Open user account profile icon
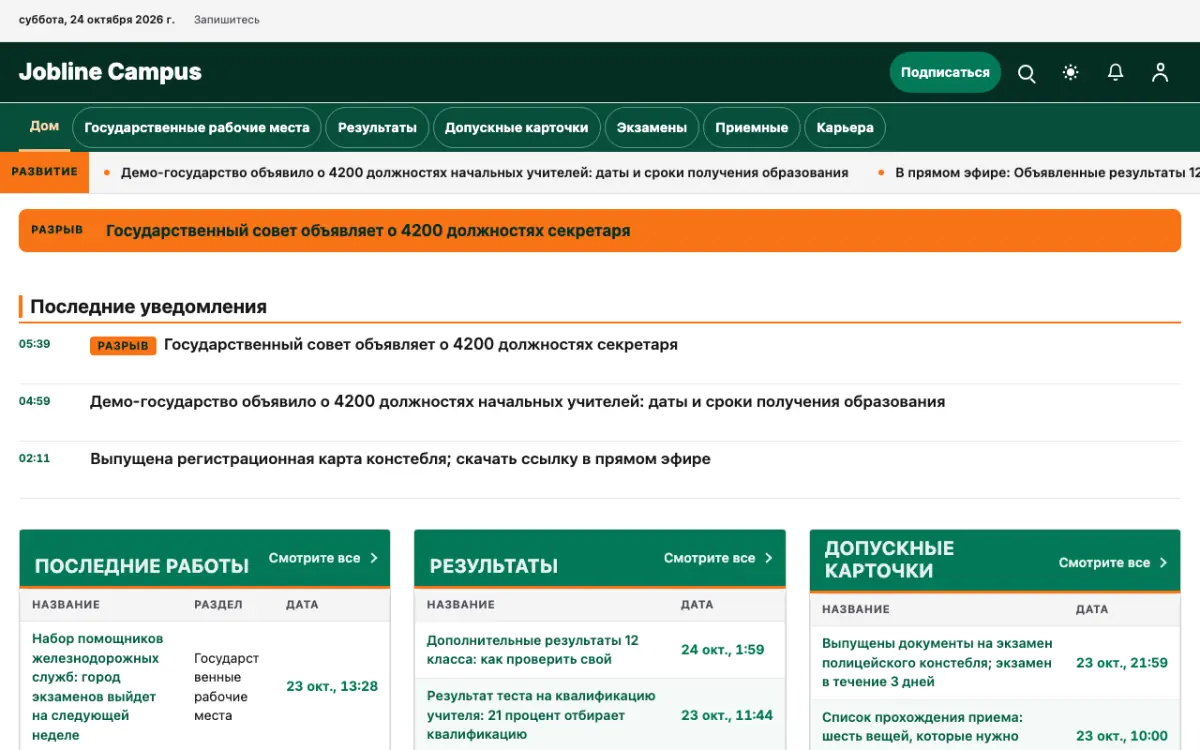The width and height of the screenshot is (1200, 750). (x=1160, y=73)
